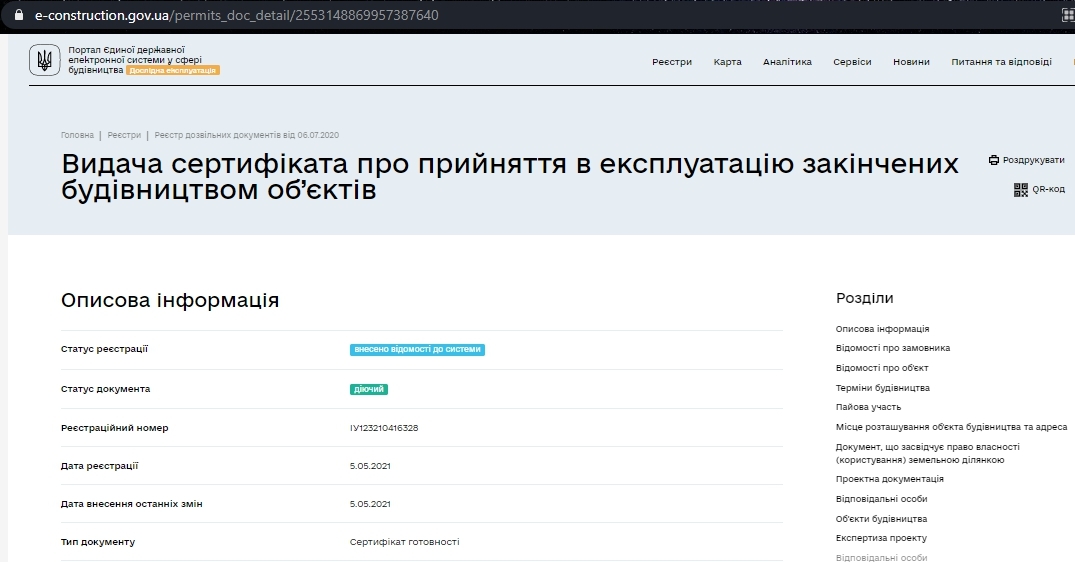This screenshot has width=1075, height=562.
Task: Open the Аналітика menu item
Action: (x=787, y=62)
